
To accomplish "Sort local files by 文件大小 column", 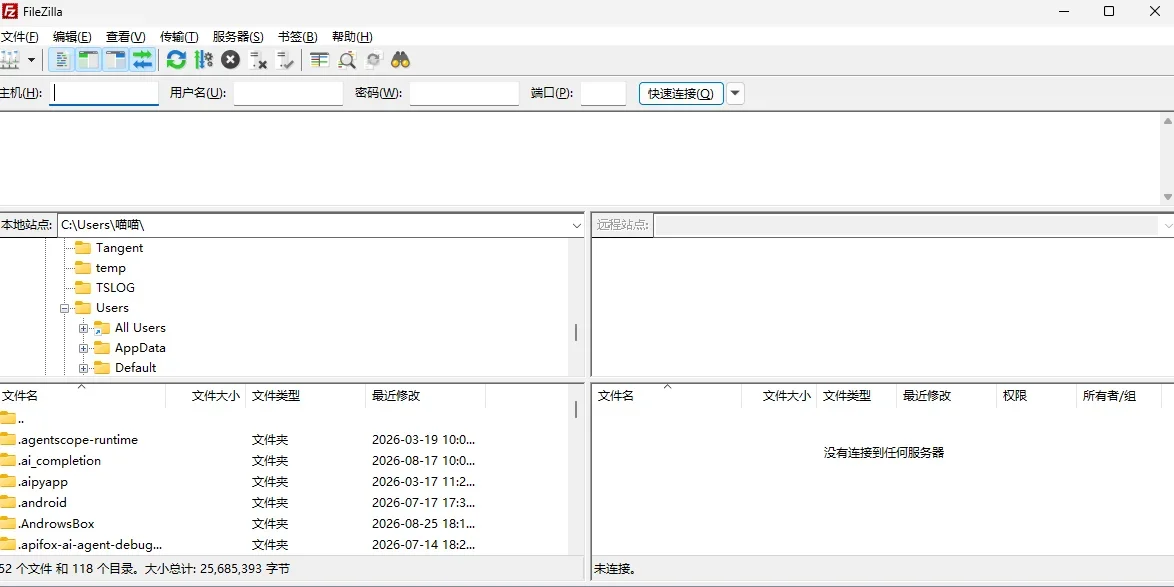I will (206, 396).
